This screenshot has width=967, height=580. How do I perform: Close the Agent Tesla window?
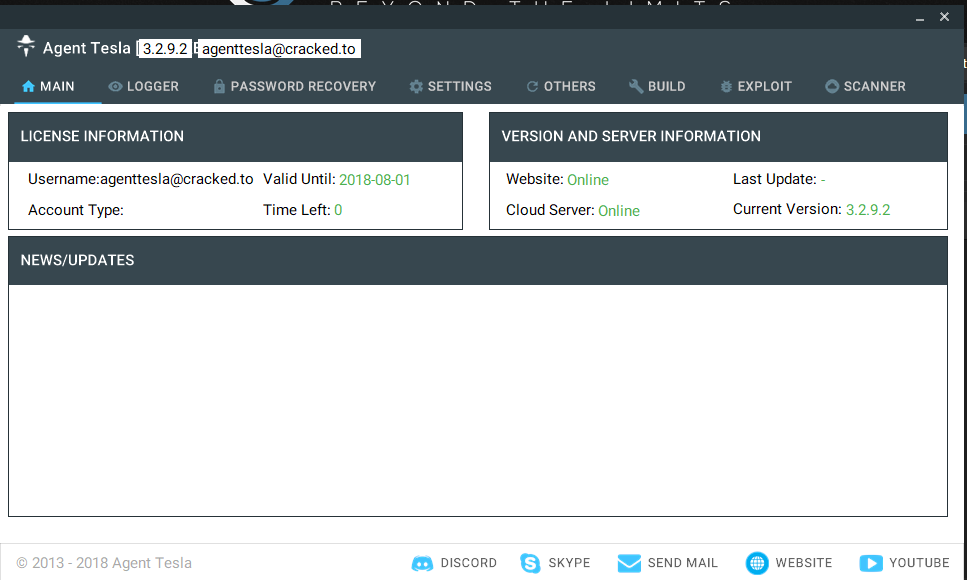[944, 17]
